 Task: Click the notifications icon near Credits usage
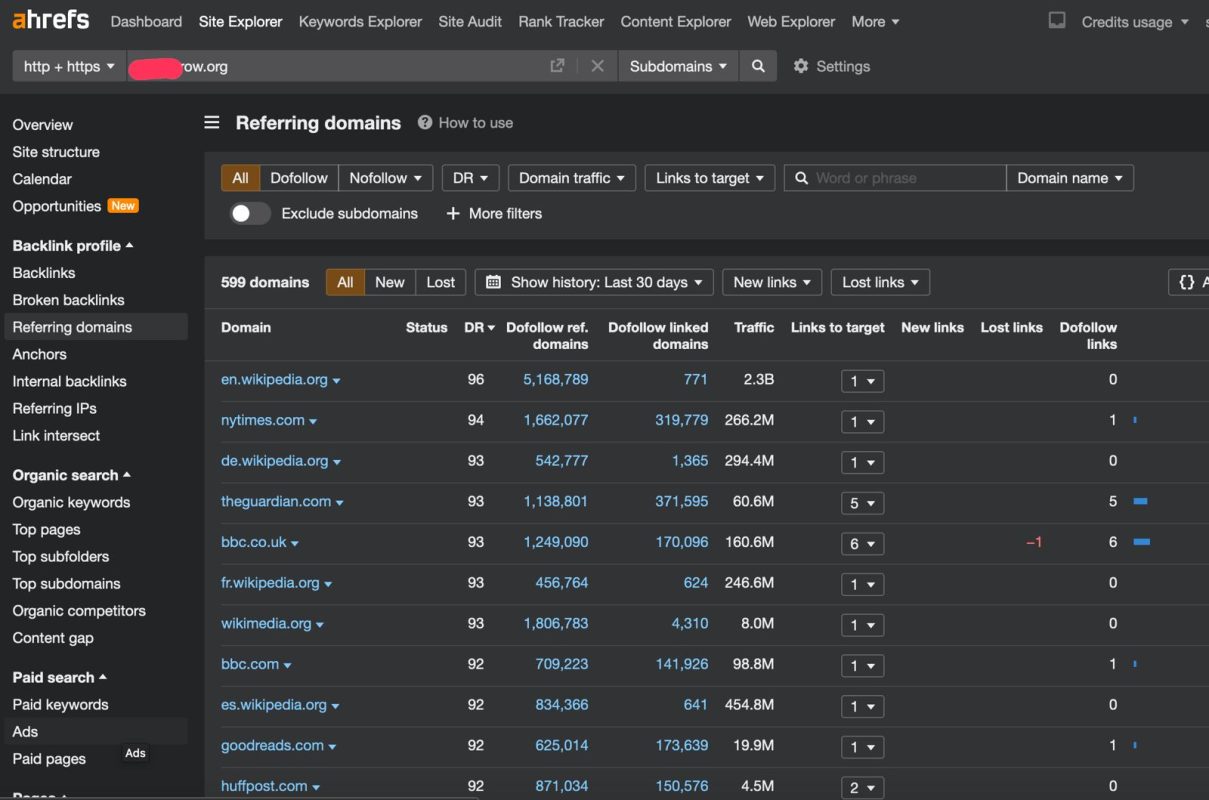click(x=1057, y=20)
